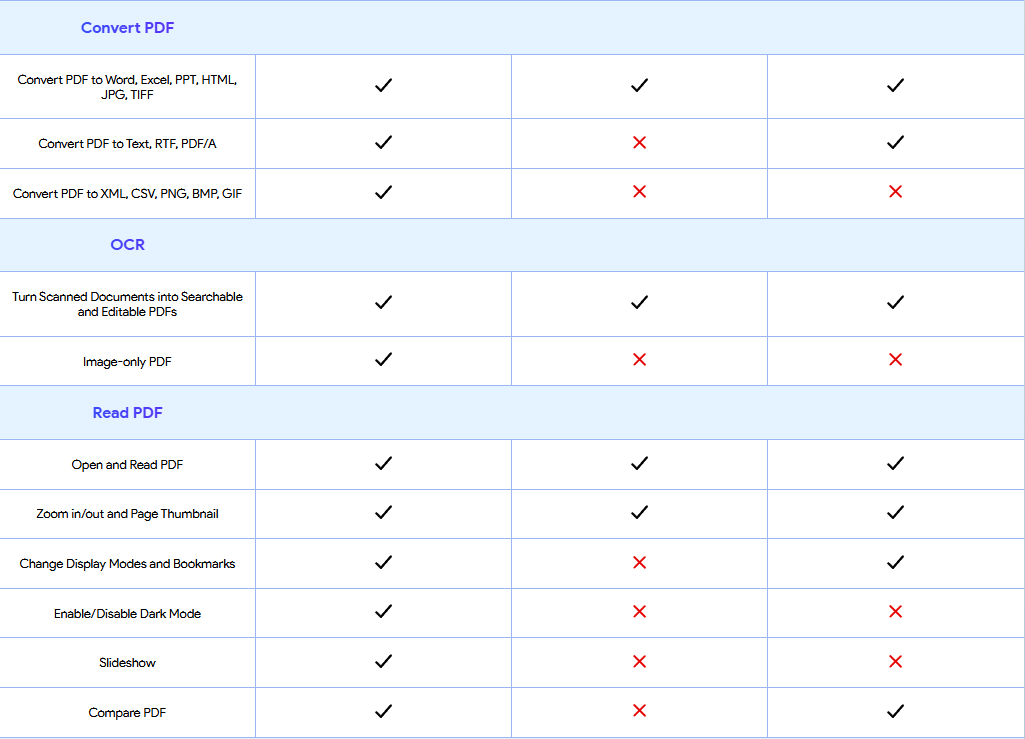Click the last-column checkmark in the Turn Scanned Documents row
1025x739 pixels.
(896, 302)
